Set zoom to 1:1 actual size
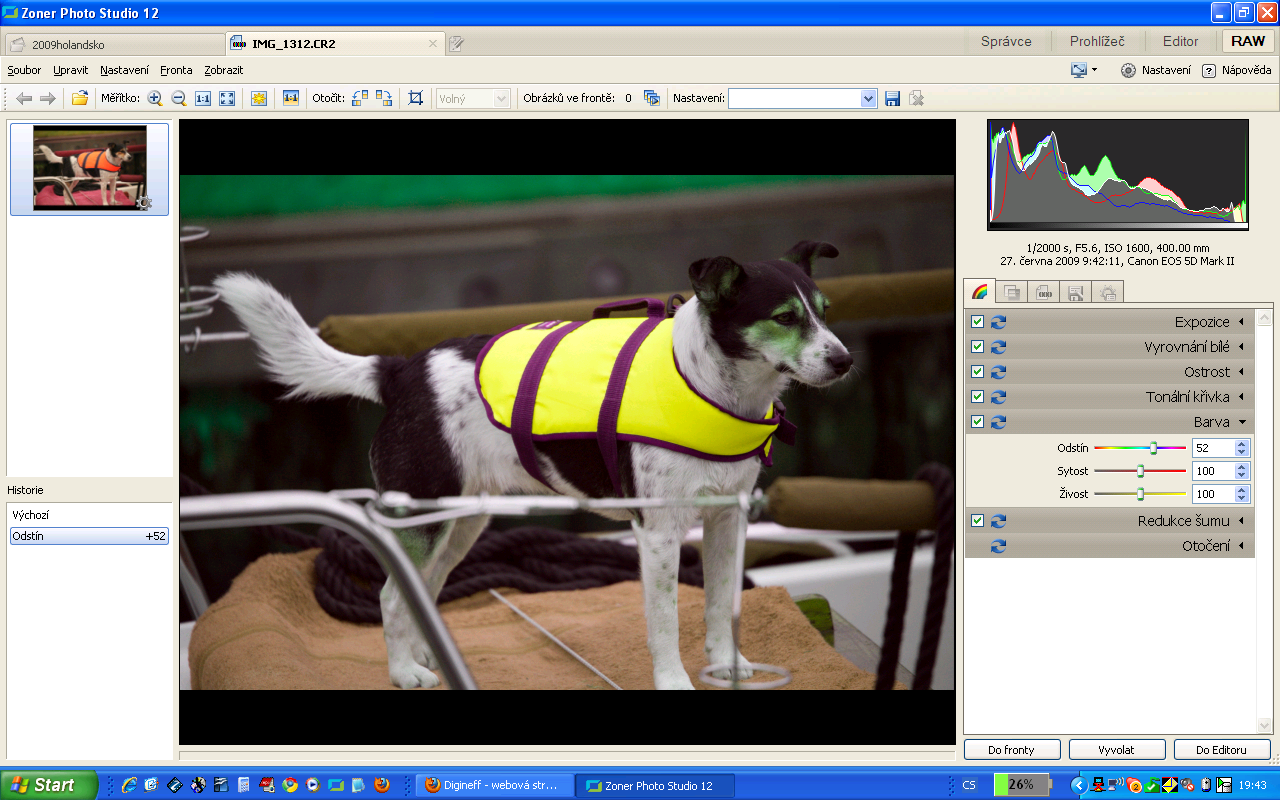Screen dimensions: 1280x800 tap(203, 98)
